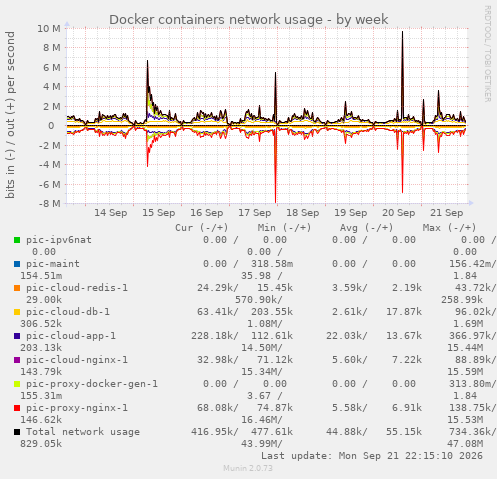Click the 'Avg (-/+)' column header
Screen dimensions: 497x479
pos(367,228)
